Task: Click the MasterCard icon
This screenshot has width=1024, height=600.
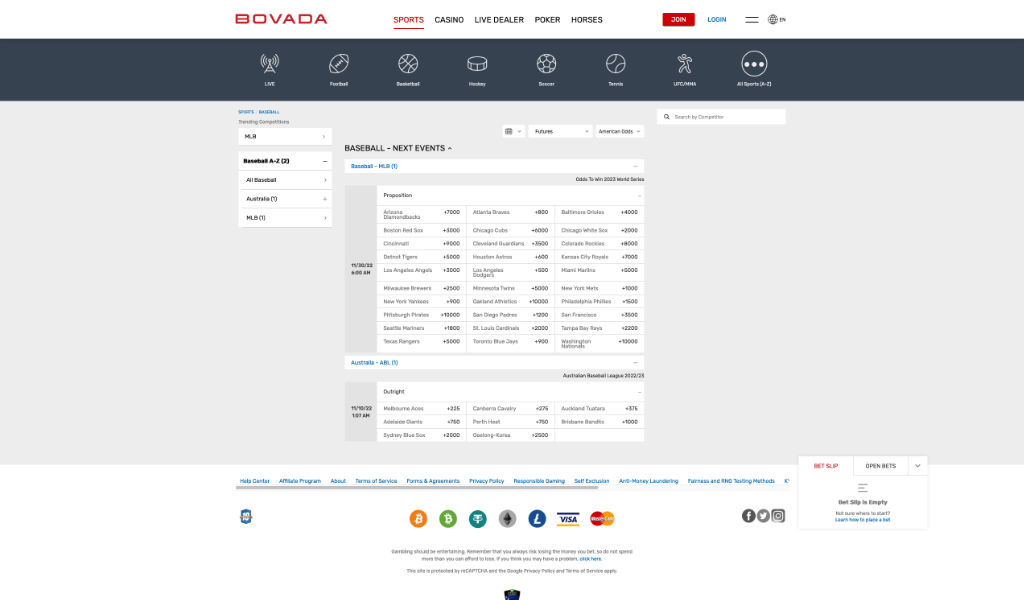Action: (602, 518)
